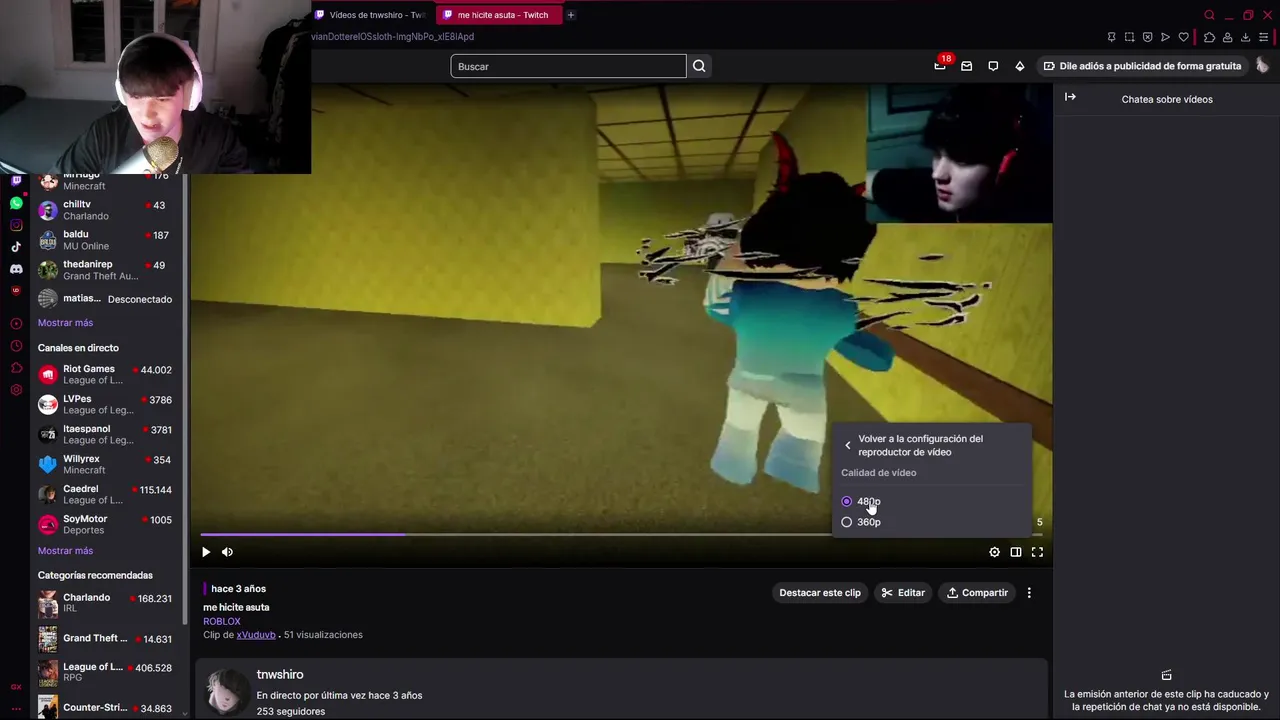Collapse the chat panel with arrow icon
Image resolution: width=1280 pixels, height=720 pixels.
(1070, 97)
